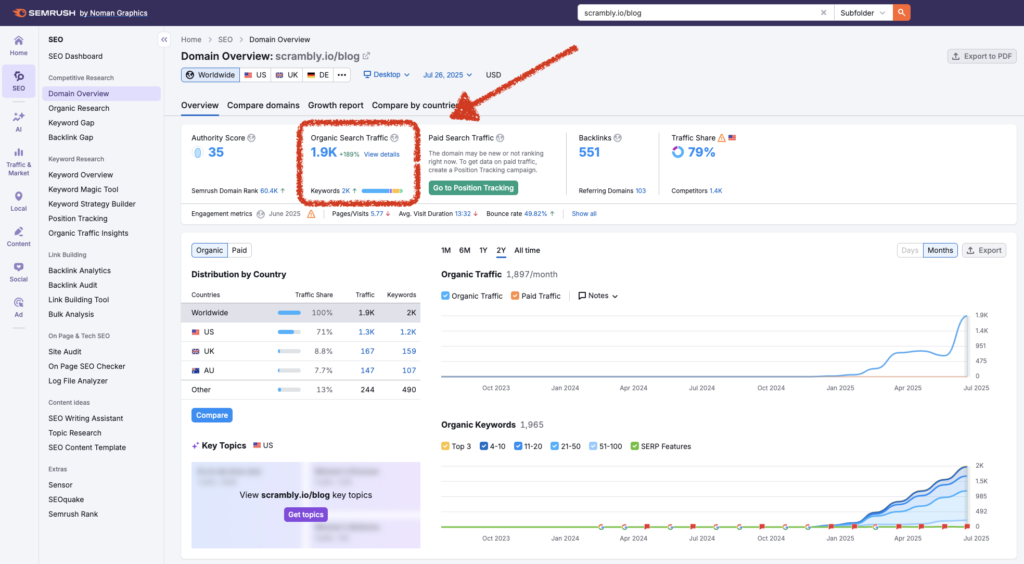Select All time range tab
The height and width of the screenshot is (564, 1024).
coord(527,250)
